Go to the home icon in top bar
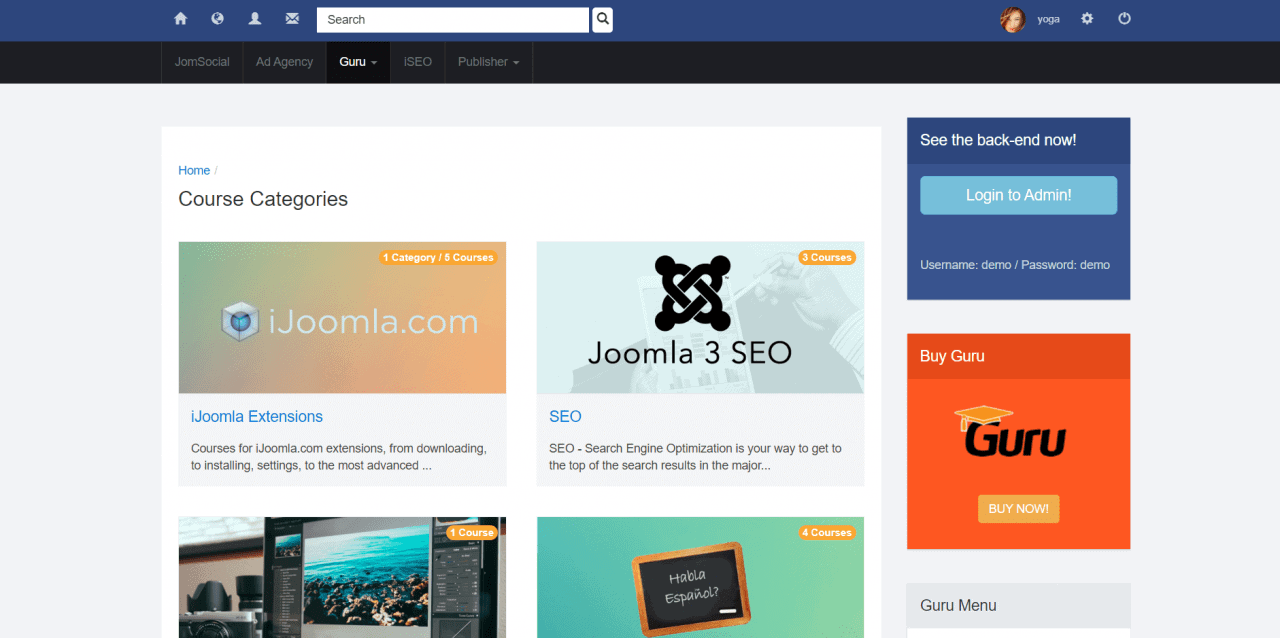 (180, 19)
